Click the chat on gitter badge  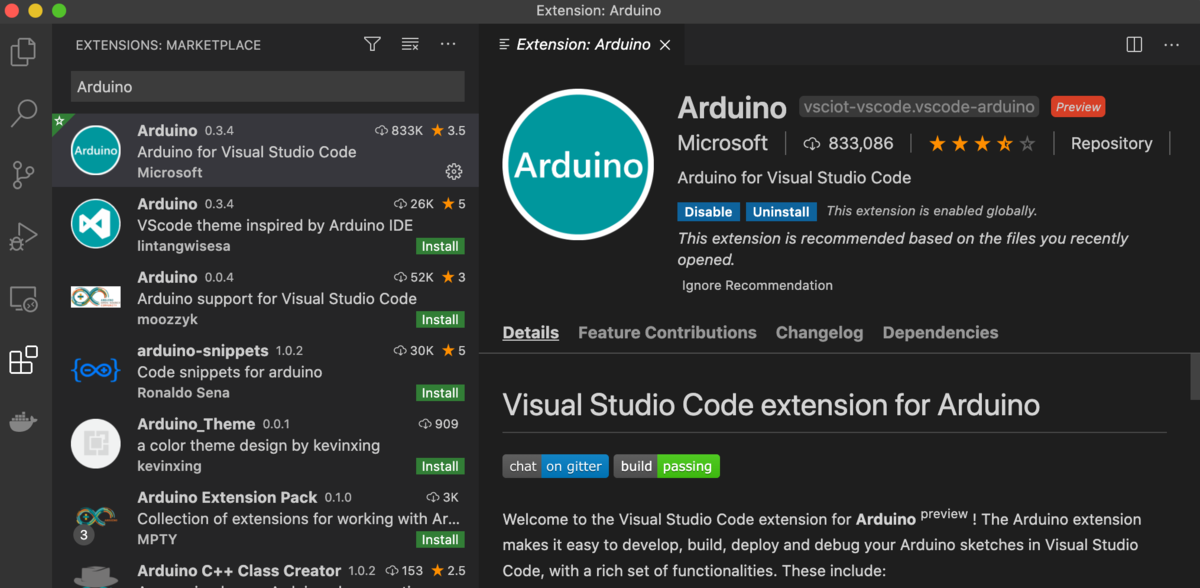coord(555,466)
